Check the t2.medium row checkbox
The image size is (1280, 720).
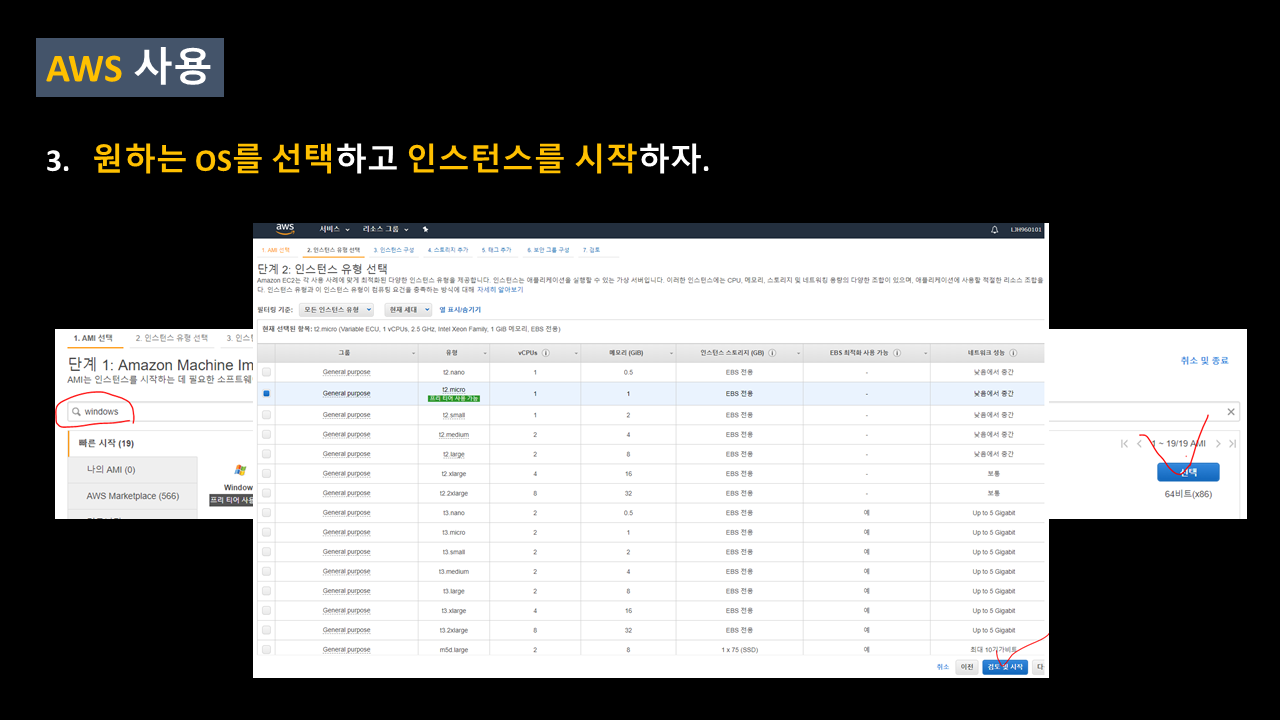(266, 435)
